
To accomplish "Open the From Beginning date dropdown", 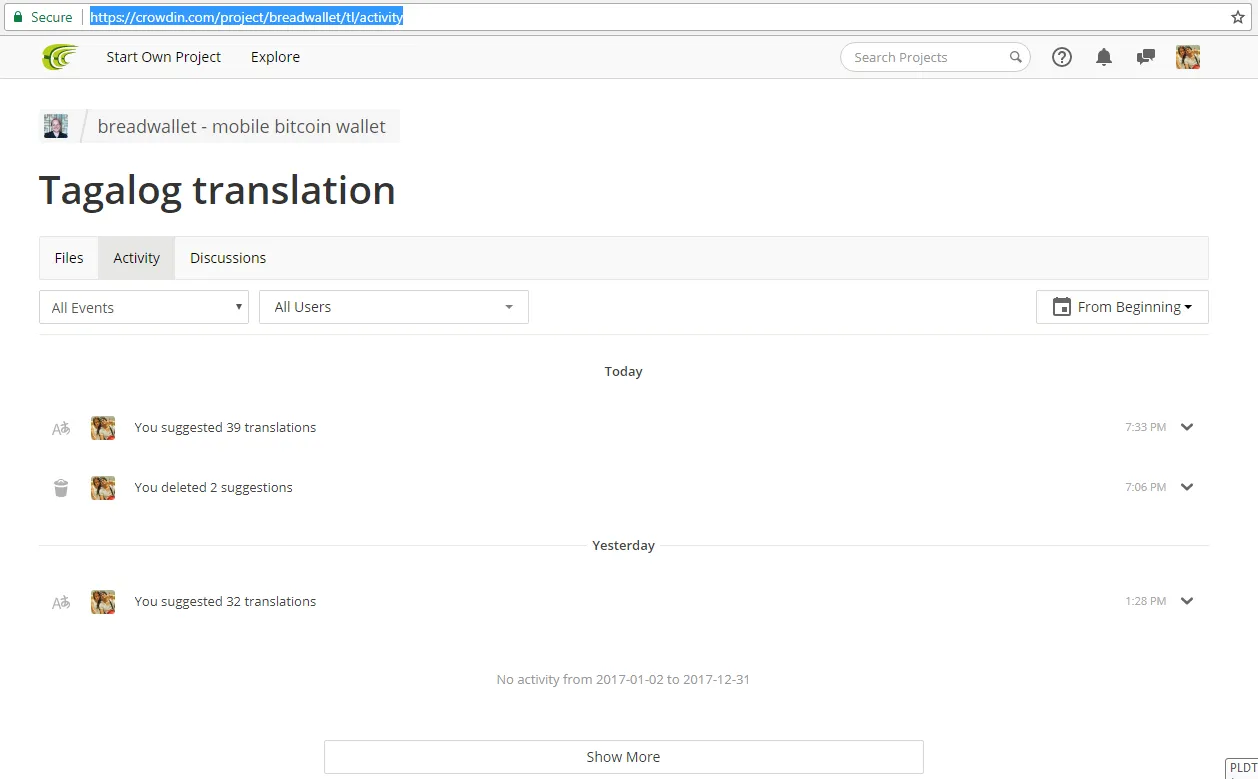I will (1122, 307).
